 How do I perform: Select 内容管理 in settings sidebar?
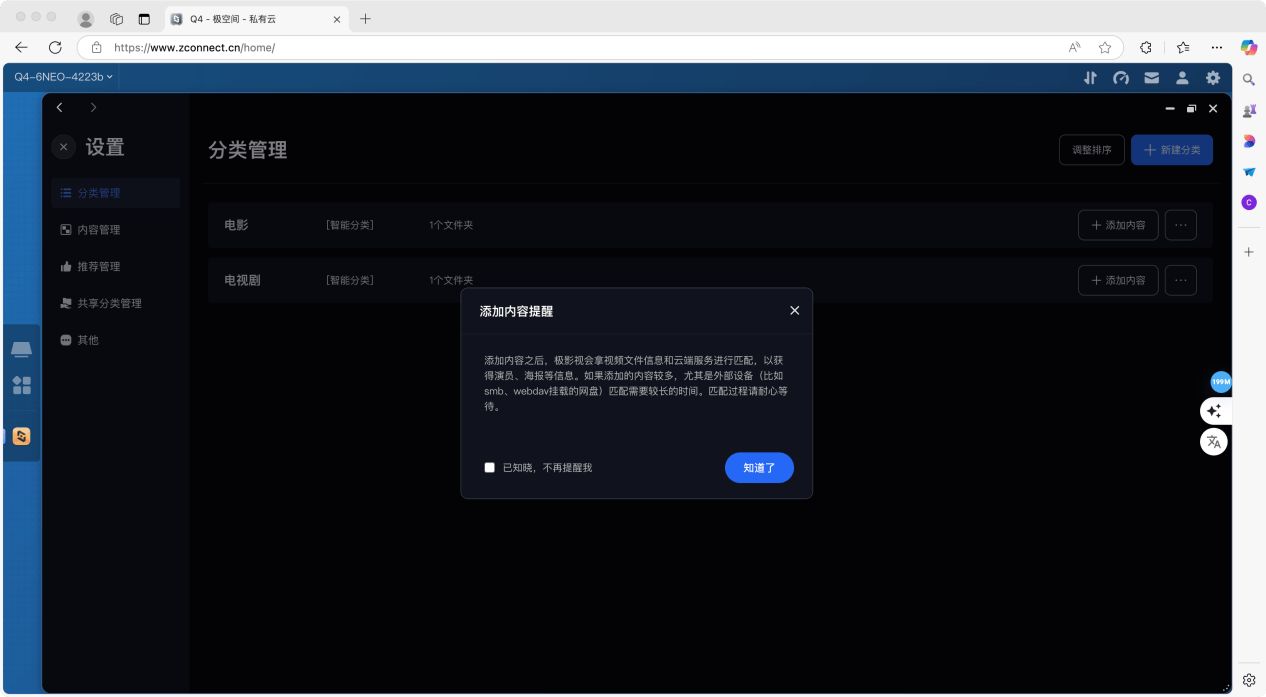tap(98, 230)
